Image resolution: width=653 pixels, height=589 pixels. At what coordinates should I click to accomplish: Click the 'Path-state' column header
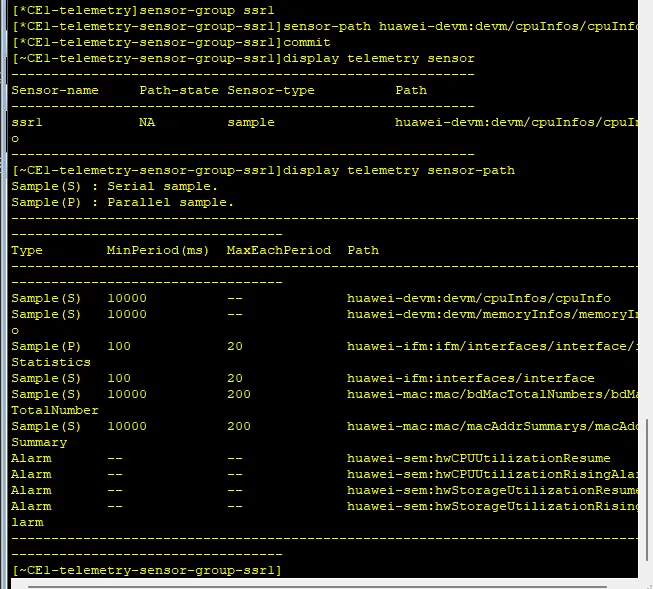(x=179, y=90)
